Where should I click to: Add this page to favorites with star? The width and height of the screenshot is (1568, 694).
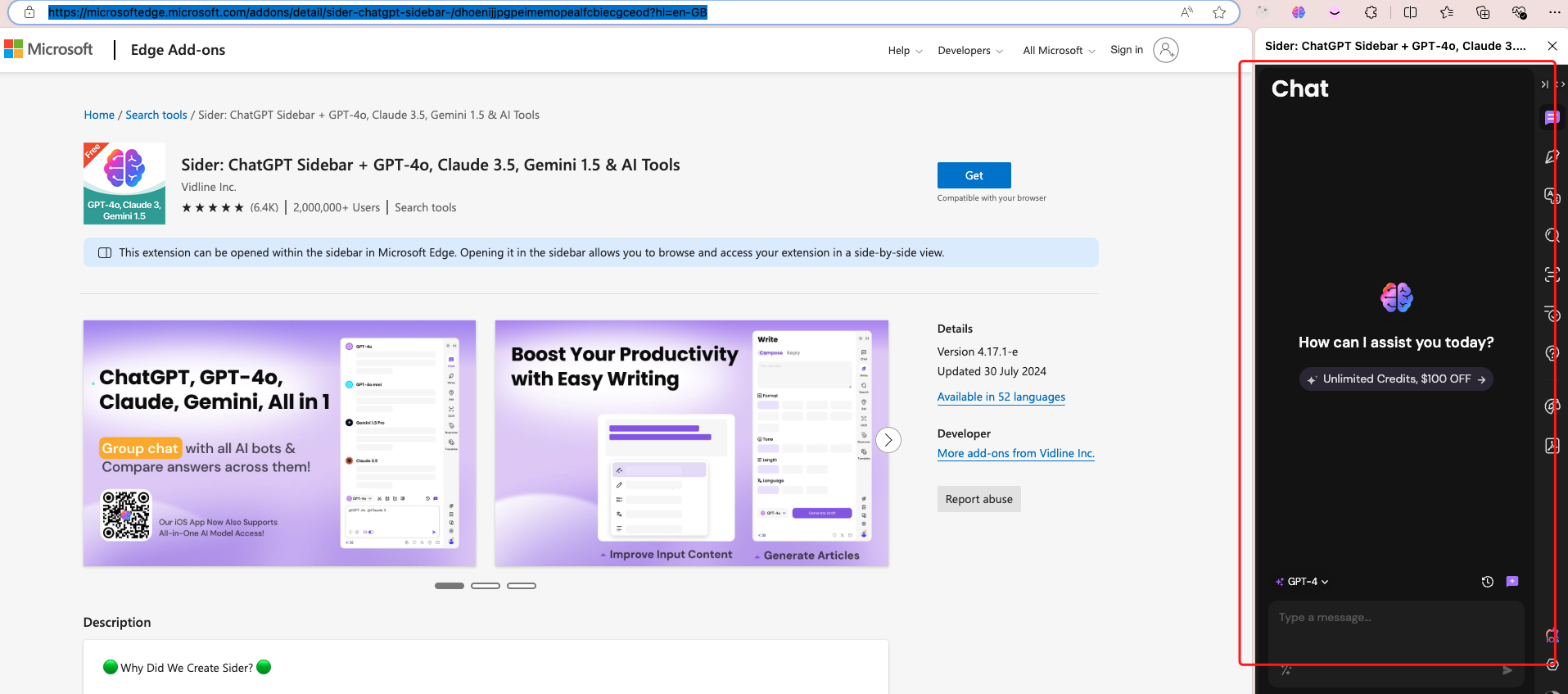pyautogui.click(x=1219, y=12)
